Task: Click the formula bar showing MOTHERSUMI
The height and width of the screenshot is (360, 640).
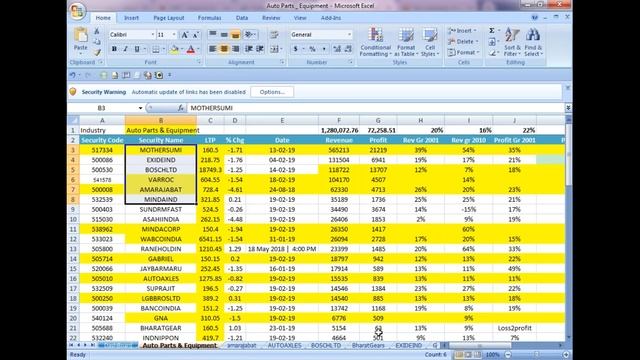Action: pos(376,108)
